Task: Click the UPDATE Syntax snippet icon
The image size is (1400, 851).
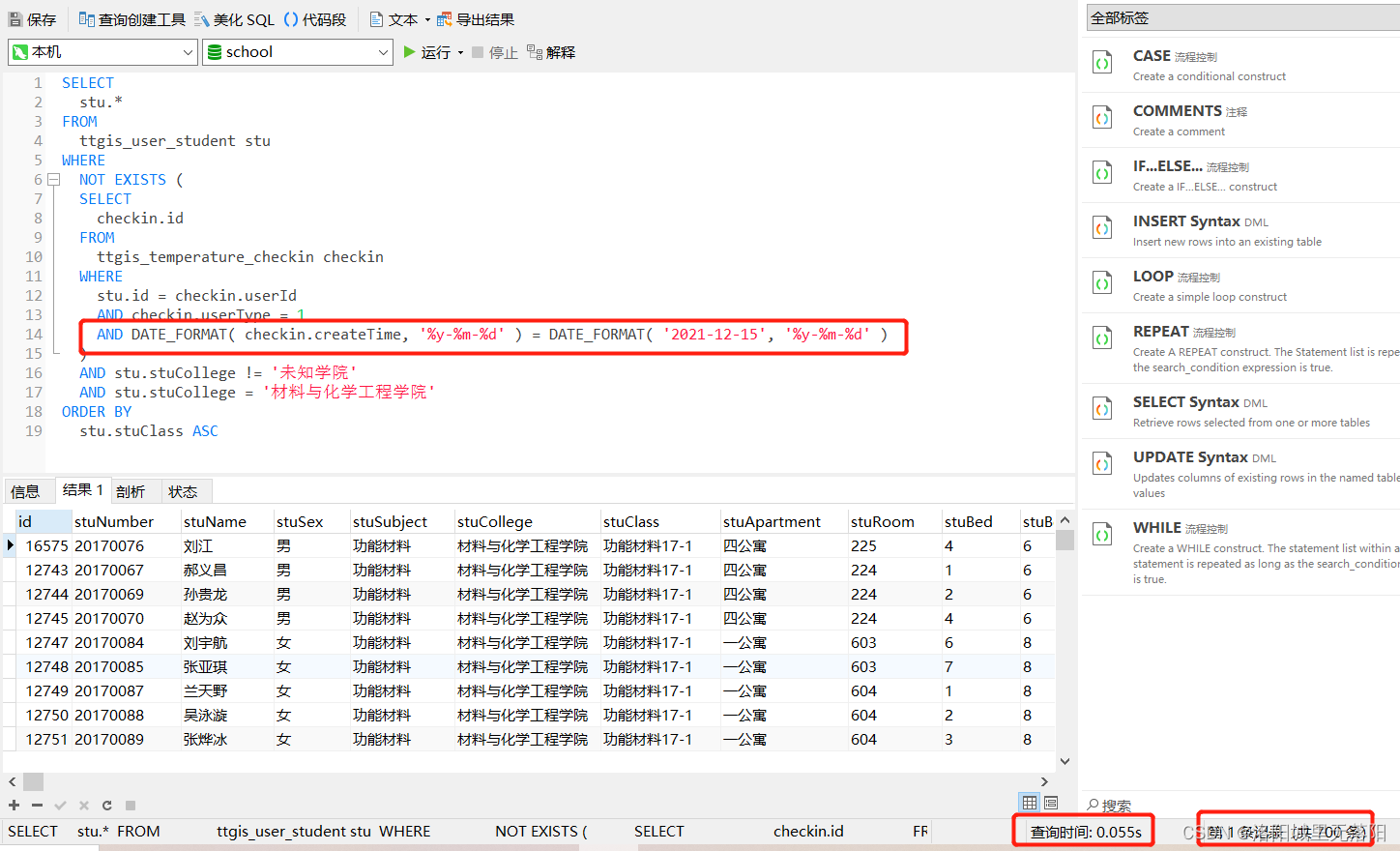Action: pos(1102,464)
